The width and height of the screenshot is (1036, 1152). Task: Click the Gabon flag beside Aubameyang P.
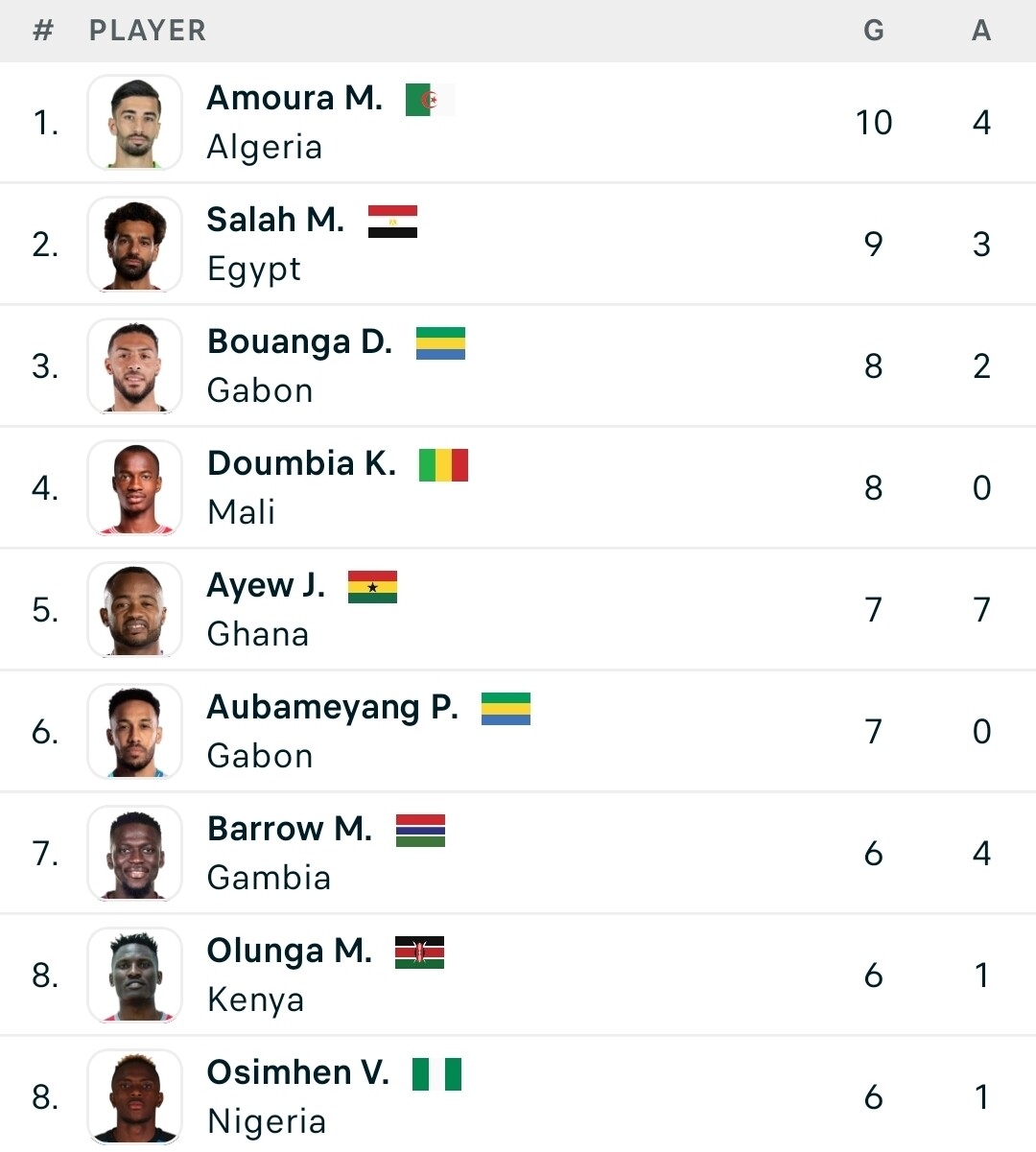tap(506, 709)
